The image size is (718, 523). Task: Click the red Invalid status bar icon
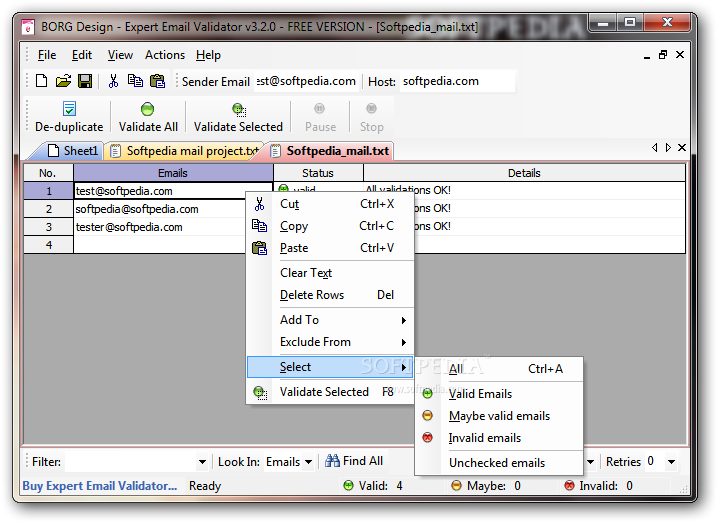tap(569, 485)
